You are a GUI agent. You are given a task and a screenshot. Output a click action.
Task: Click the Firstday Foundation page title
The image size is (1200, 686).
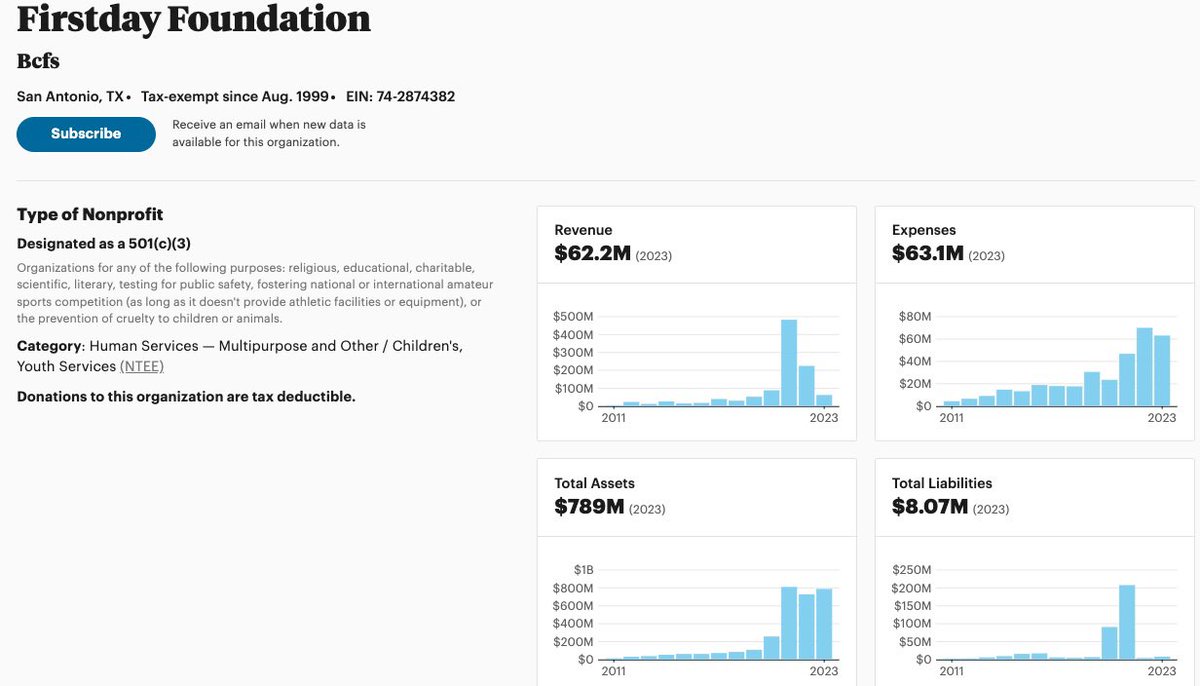(x=194, y=19)
